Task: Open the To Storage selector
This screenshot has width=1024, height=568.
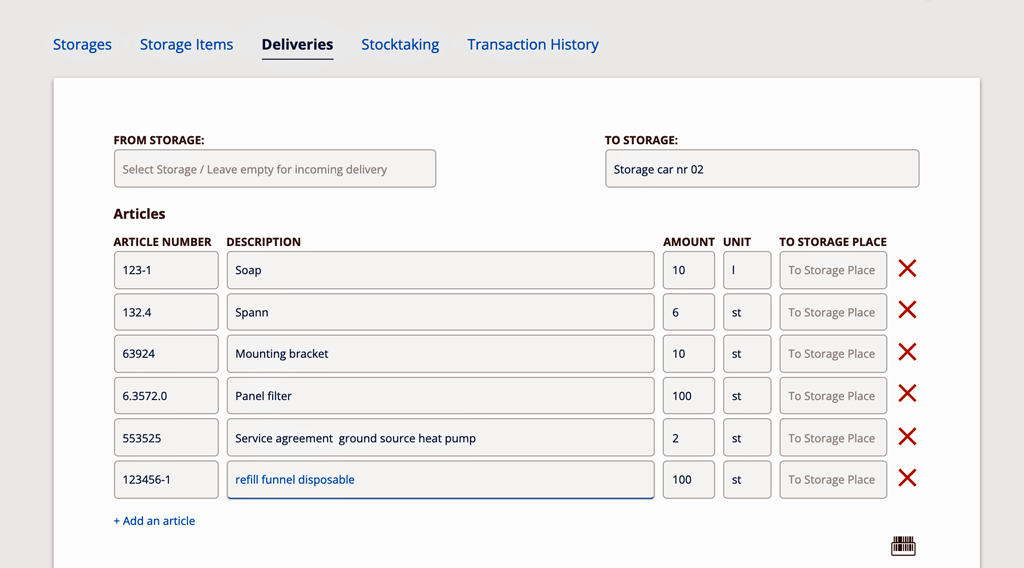Action: coord(762,168)
